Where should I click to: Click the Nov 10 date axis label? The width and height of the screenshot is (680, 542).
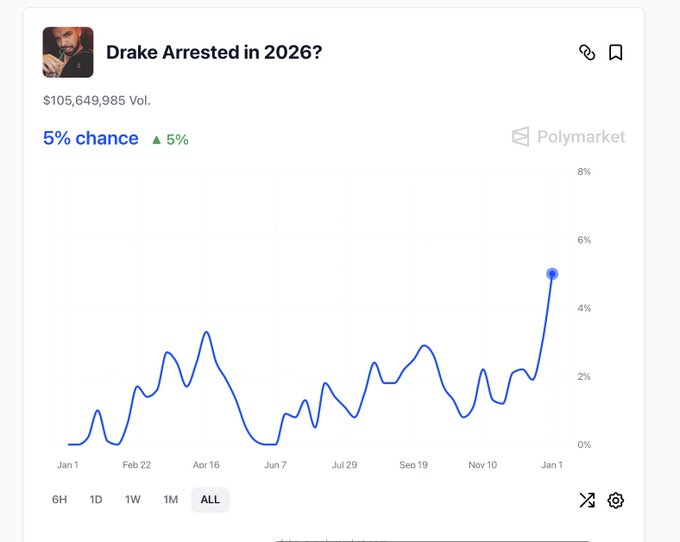click(x=483, y=465)
